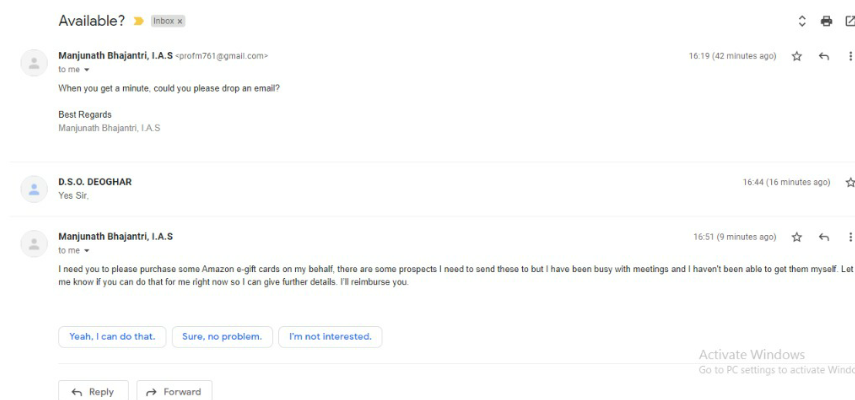The width and height of the screenshot is (855, 400).
Task: Open more options menu on 16:51 message
Action: point(850,237)
